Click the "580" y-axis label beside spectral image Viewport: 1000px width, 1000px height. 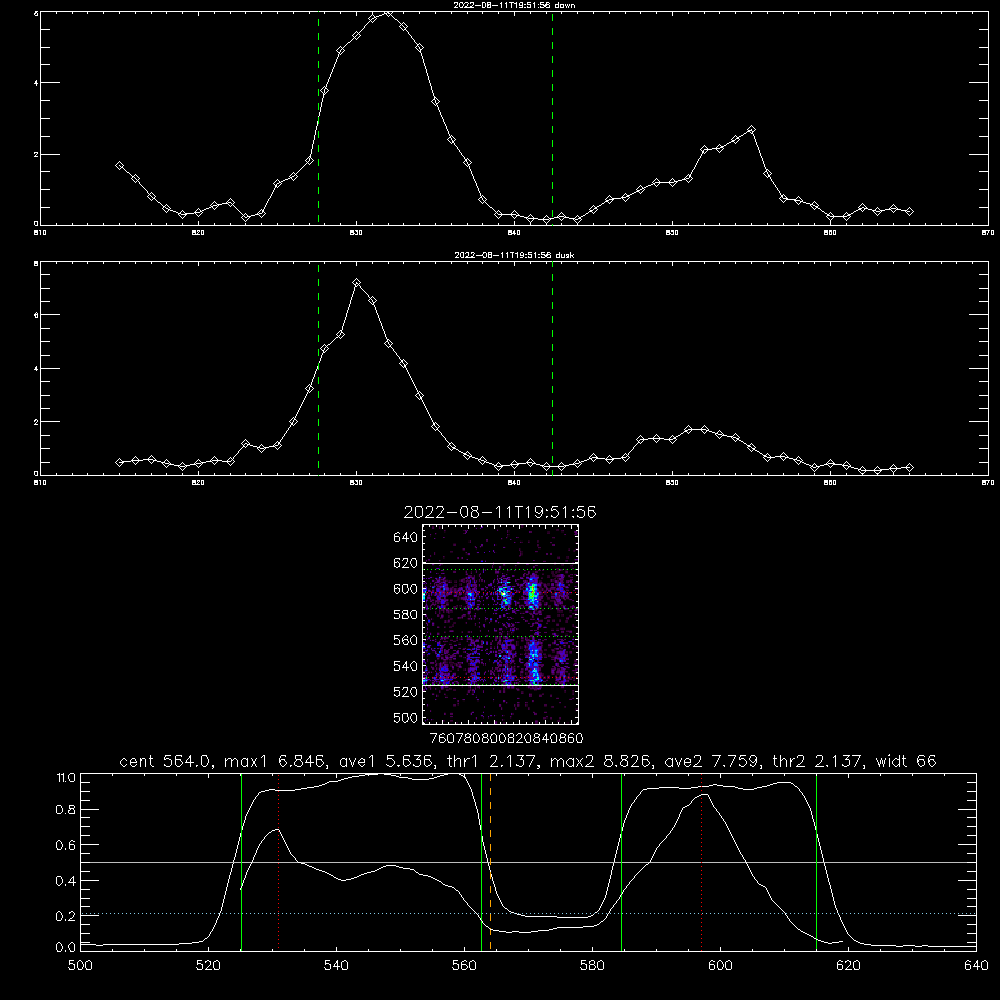point(406,614)
